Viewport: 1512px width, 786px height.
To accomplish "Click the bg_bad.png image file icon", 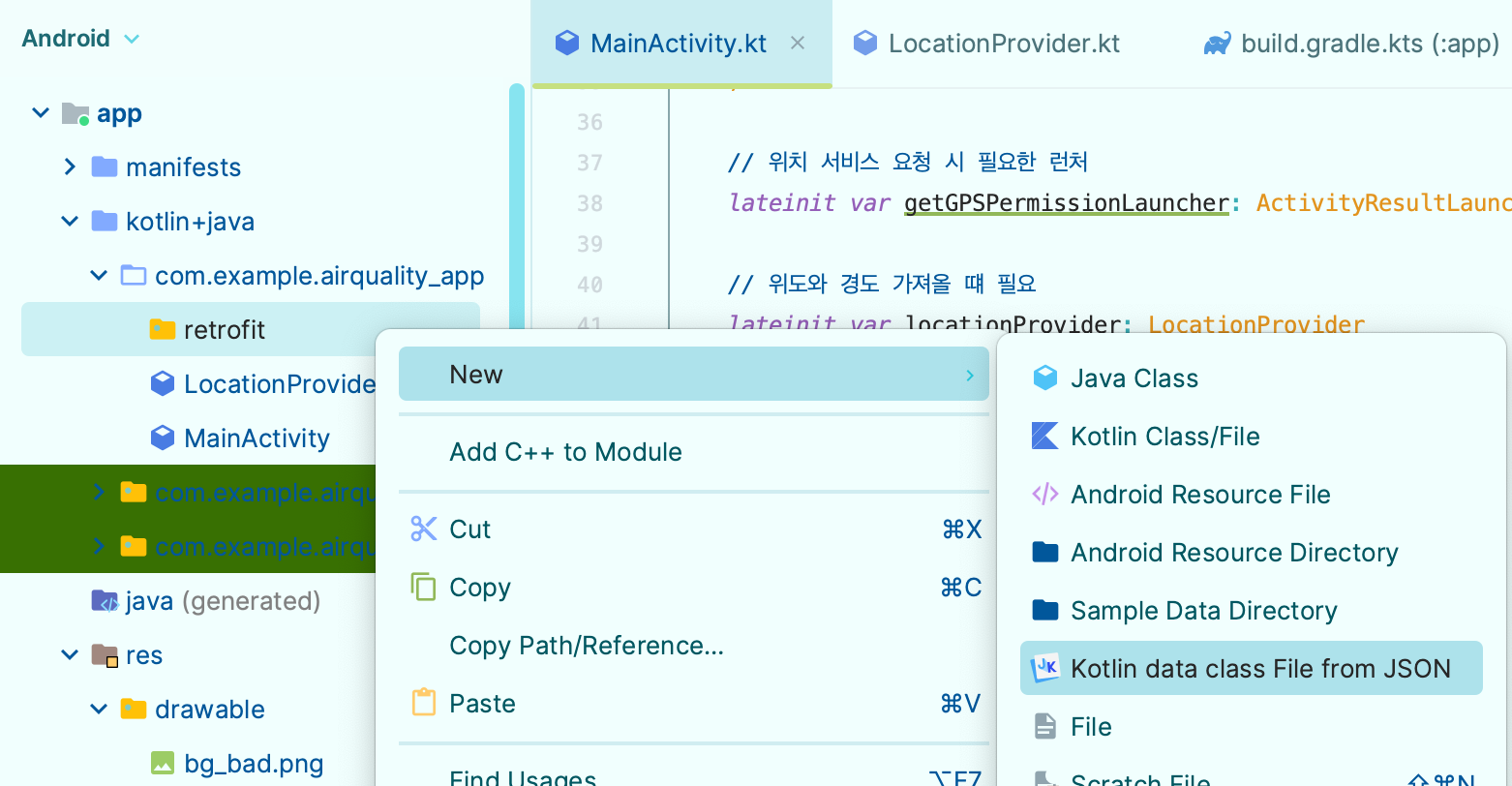I will pyautogui.click(x=163, y=764).
